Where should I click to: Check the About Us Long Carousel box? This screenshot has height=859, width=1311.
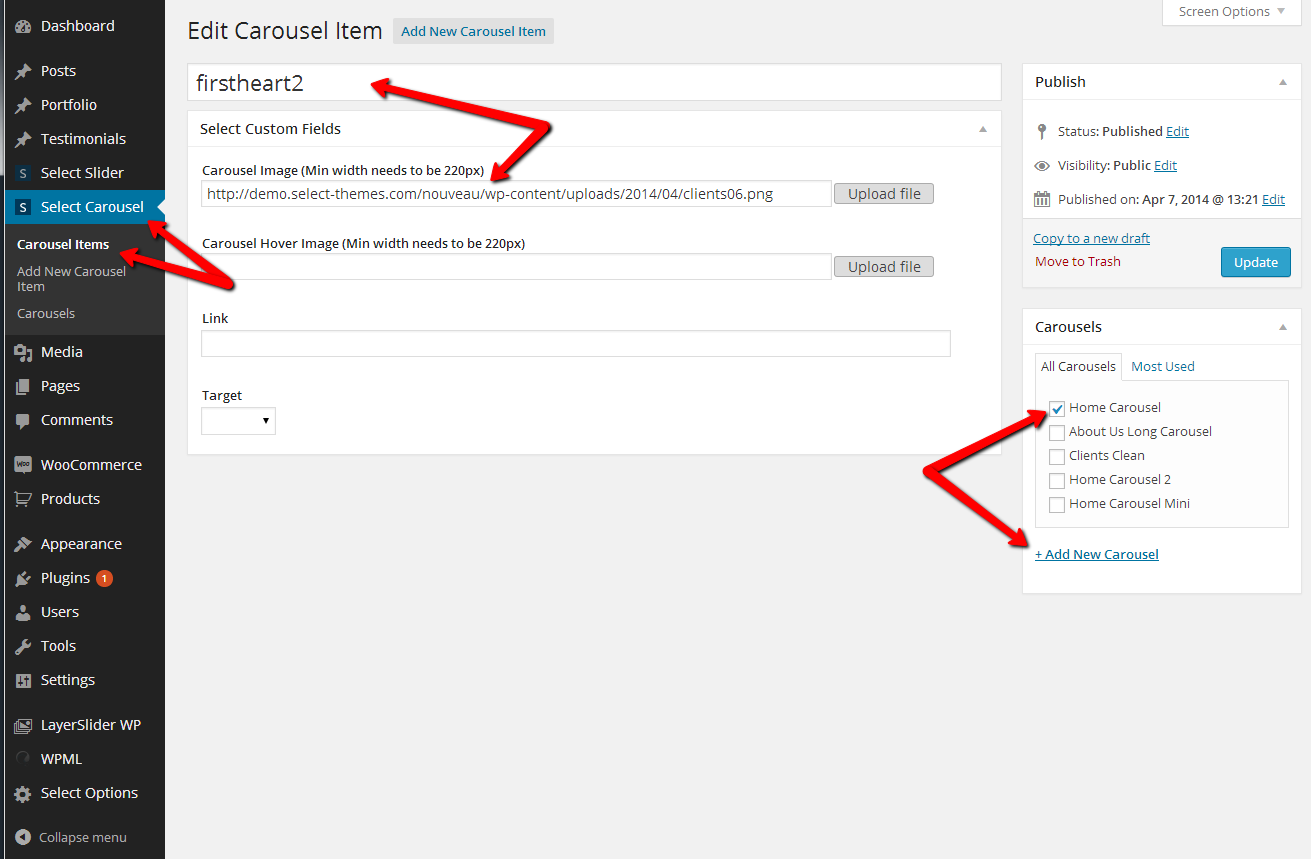pyautogui.click(x=1057, y=432)
